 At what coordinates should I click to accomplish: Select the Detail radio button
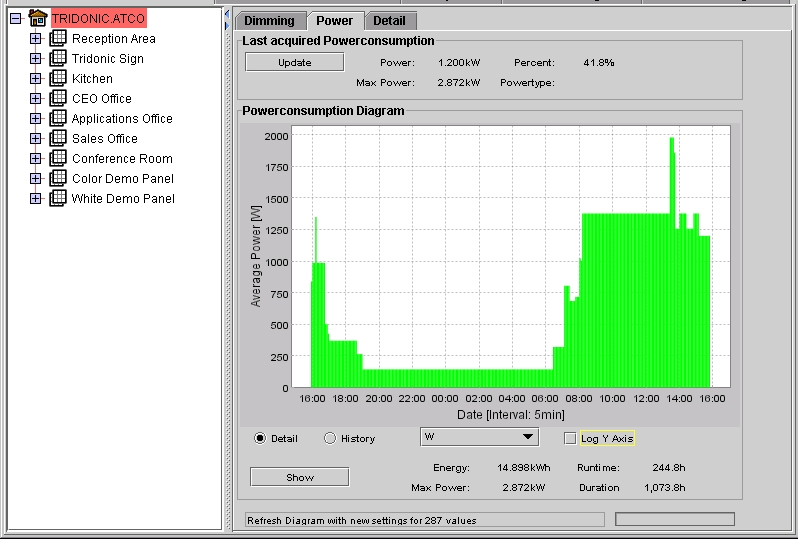tap(260, 438)
